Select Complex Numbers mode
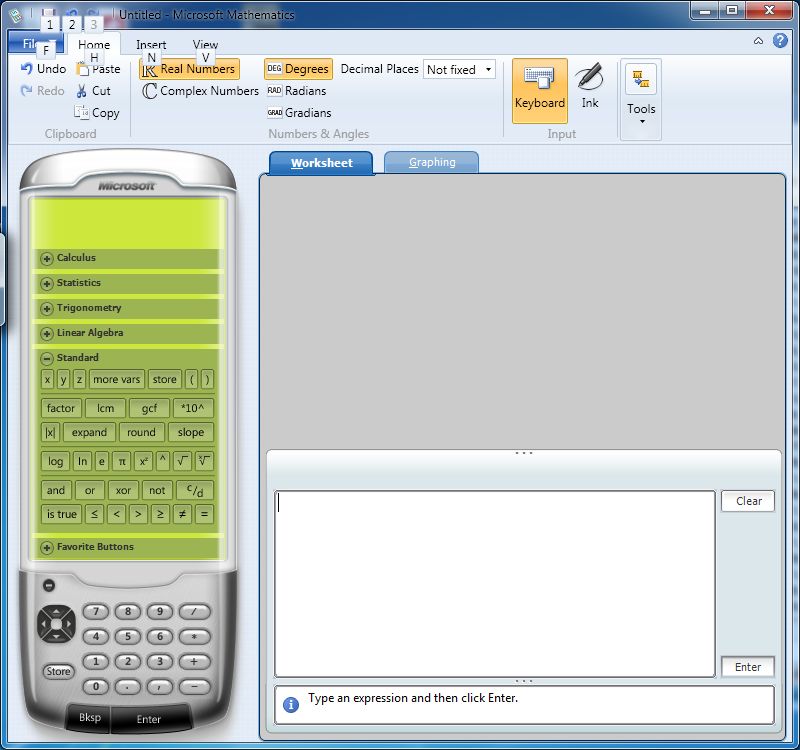The height and width of the screenshot is (750, 800). 200,91
